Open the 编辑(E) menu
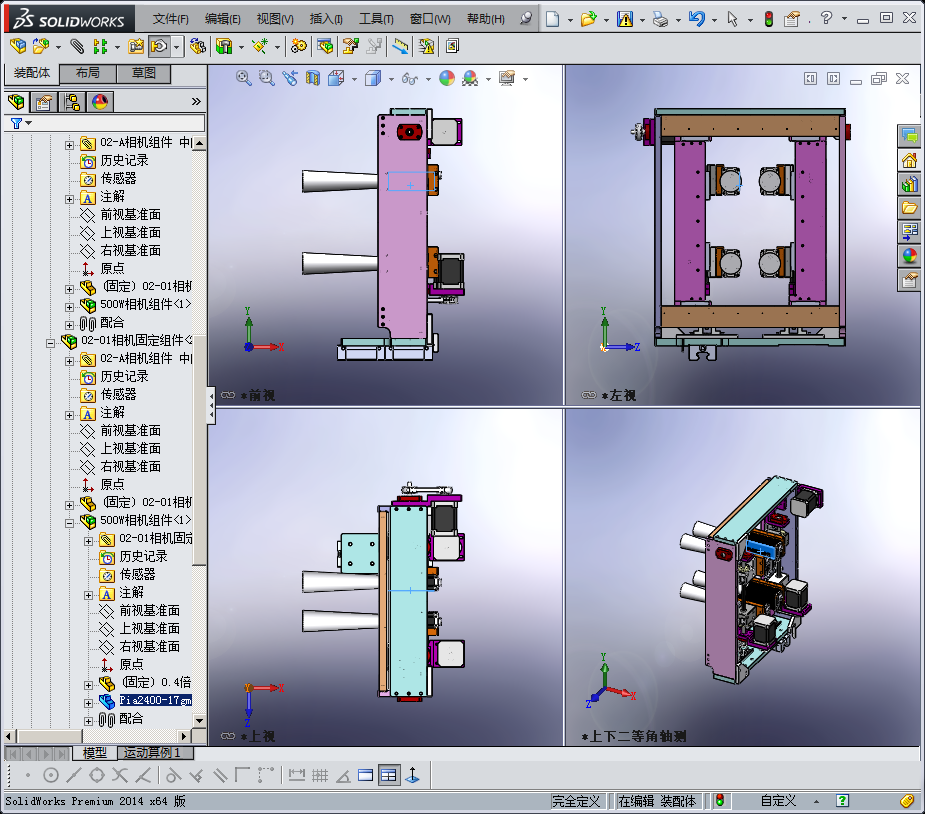925x814 pixels. coord(222,19)
